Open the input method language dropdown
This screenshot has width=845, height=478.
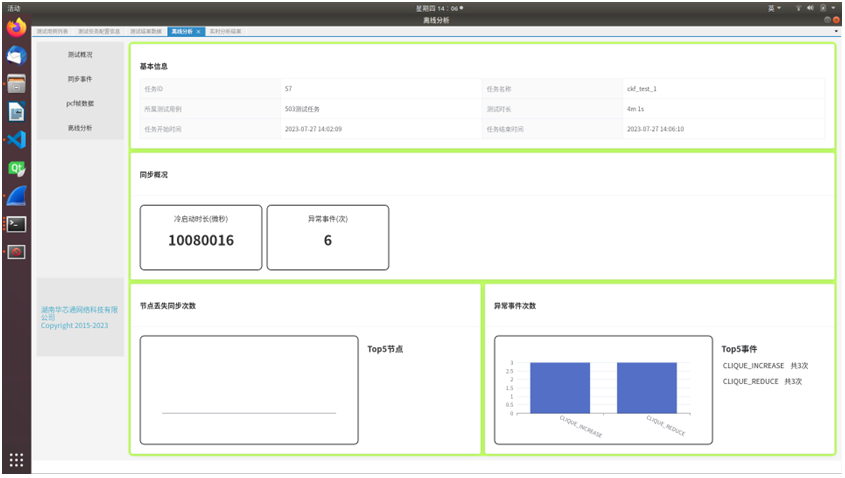776,7
